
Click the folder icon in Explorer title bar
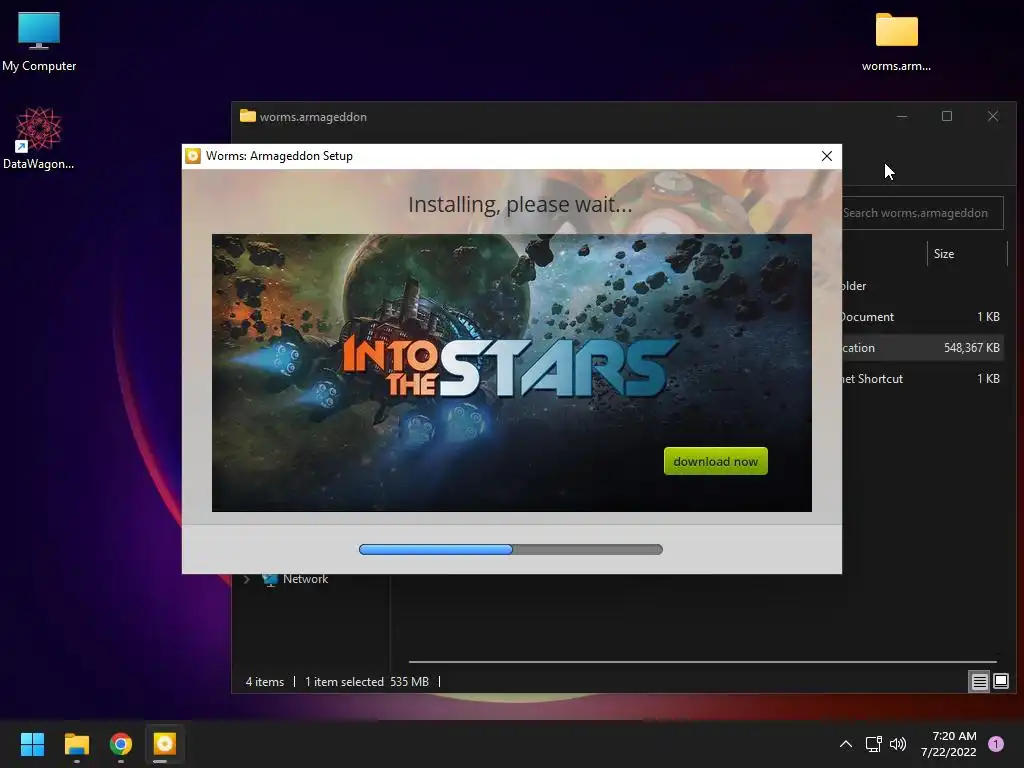click(x=248, y=116)
